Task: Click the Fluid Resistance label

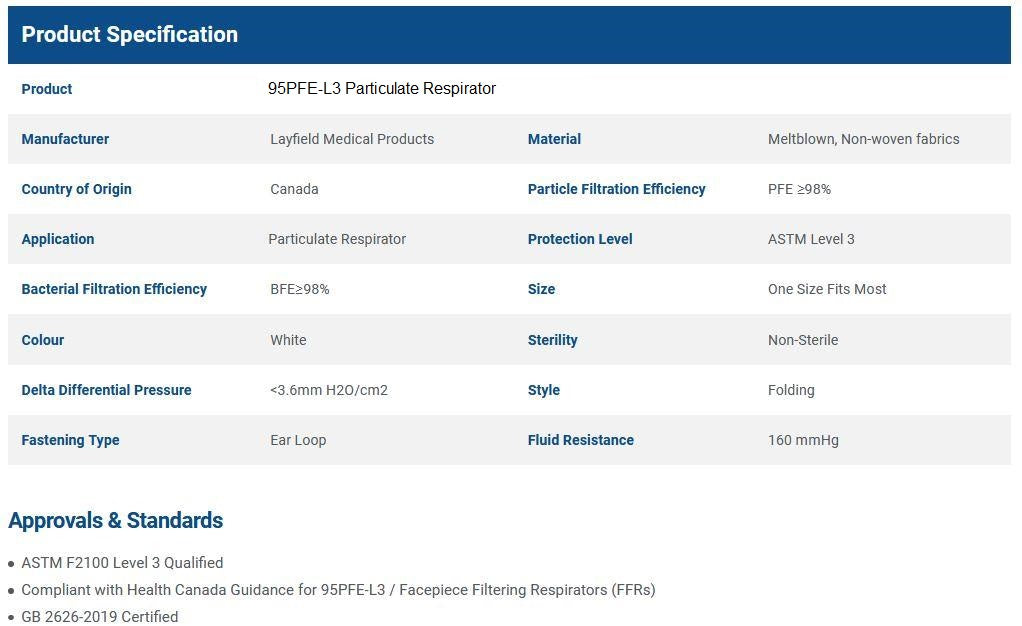Action: pos(580,440)
